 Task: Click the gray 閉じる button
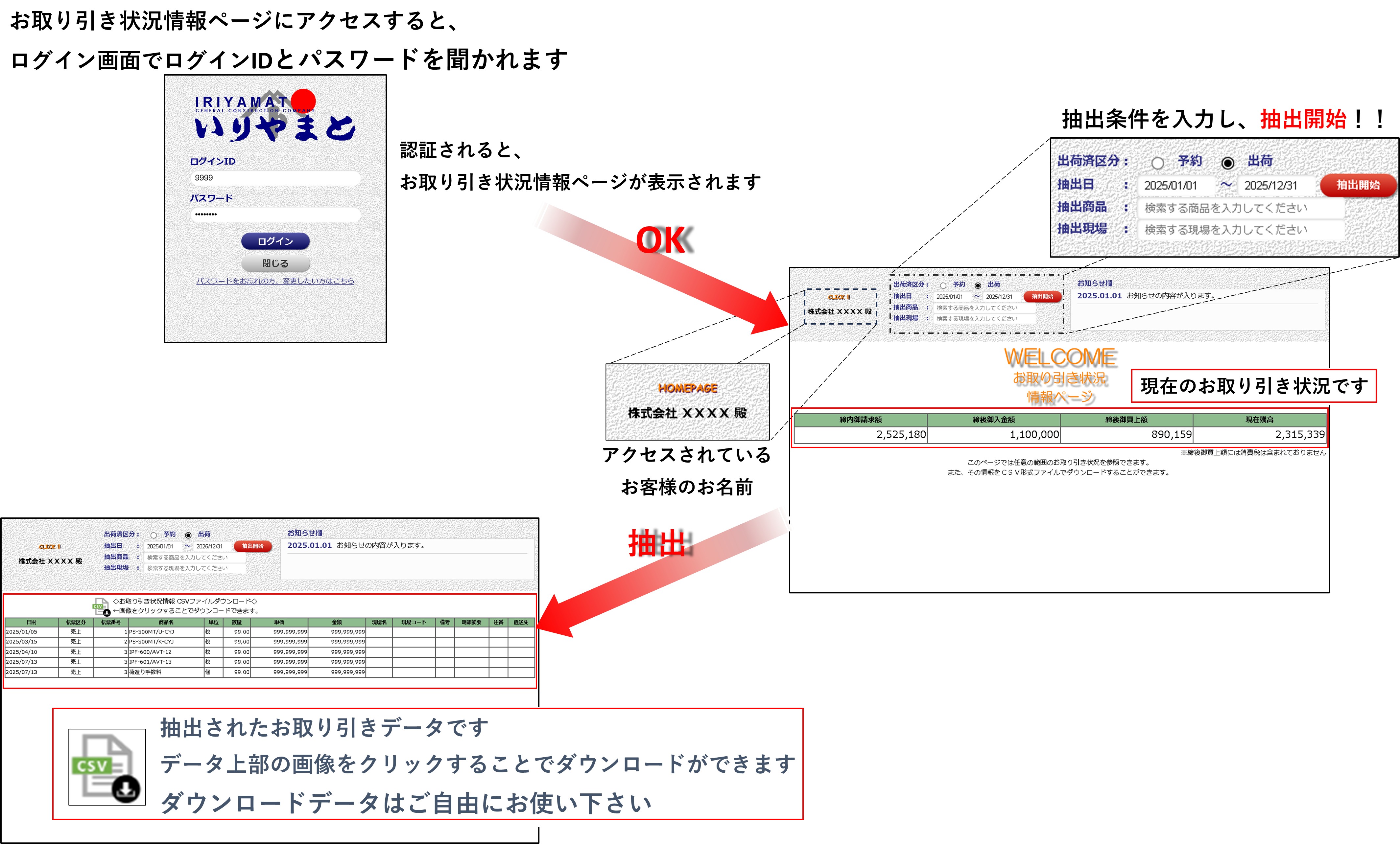[275, 263]
